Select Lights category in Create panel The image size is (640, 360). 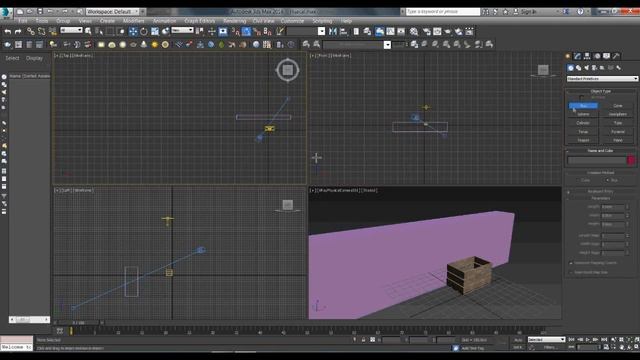(587, 68)
